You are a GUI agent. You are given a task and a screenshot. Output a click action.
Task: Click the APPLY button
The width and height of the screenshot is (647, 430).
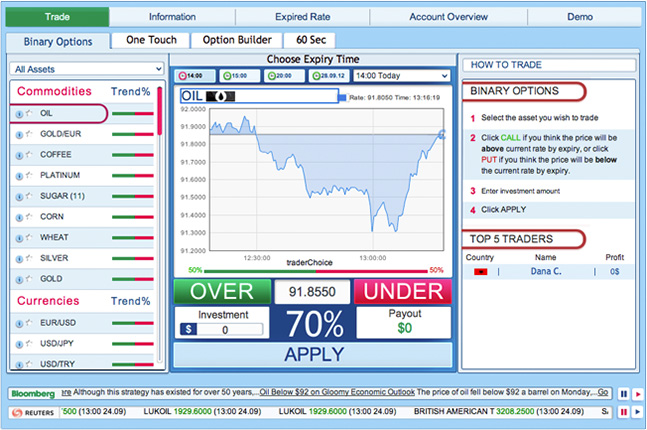pyautogui.click(x=314, y=354)
